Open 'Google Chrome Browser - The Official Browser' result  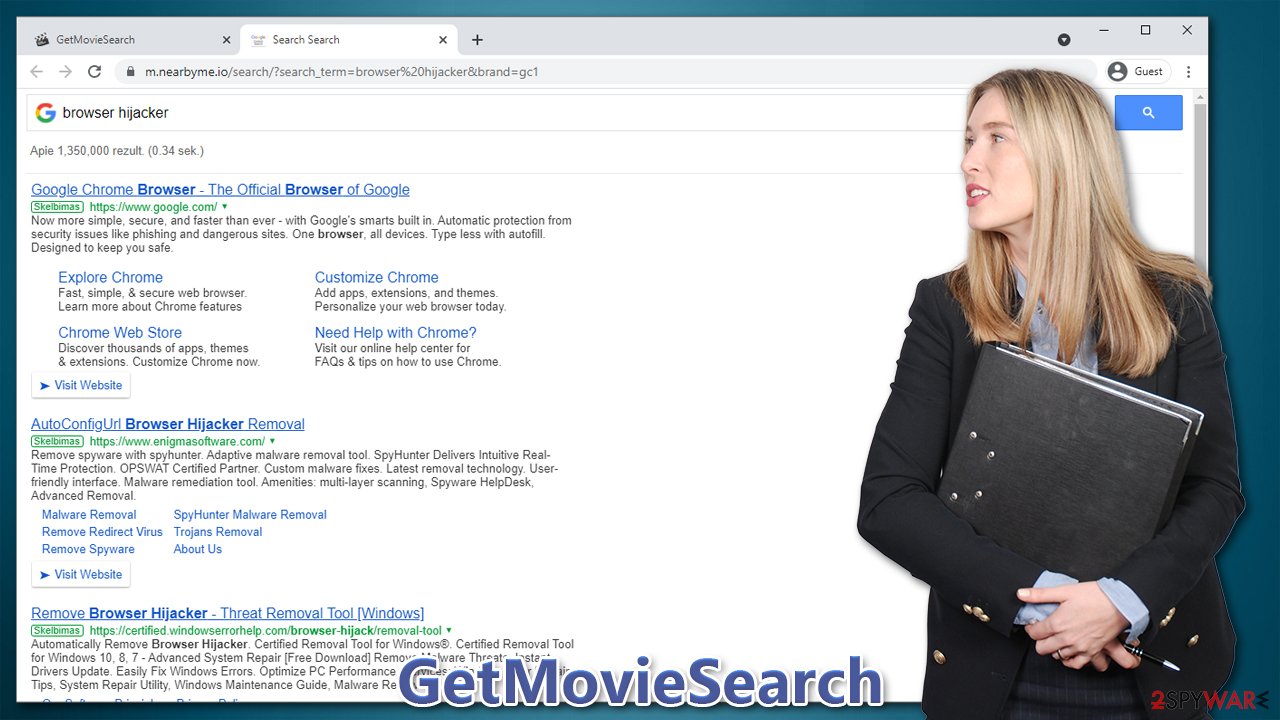(220, 190)
